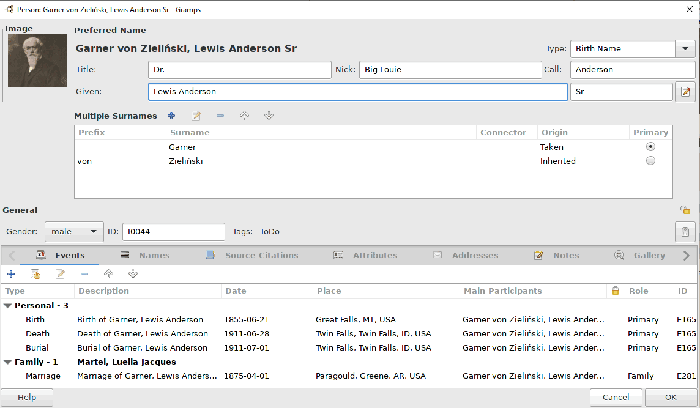Click the Taken origin cell
700x408 pixels.
point(552,147)
